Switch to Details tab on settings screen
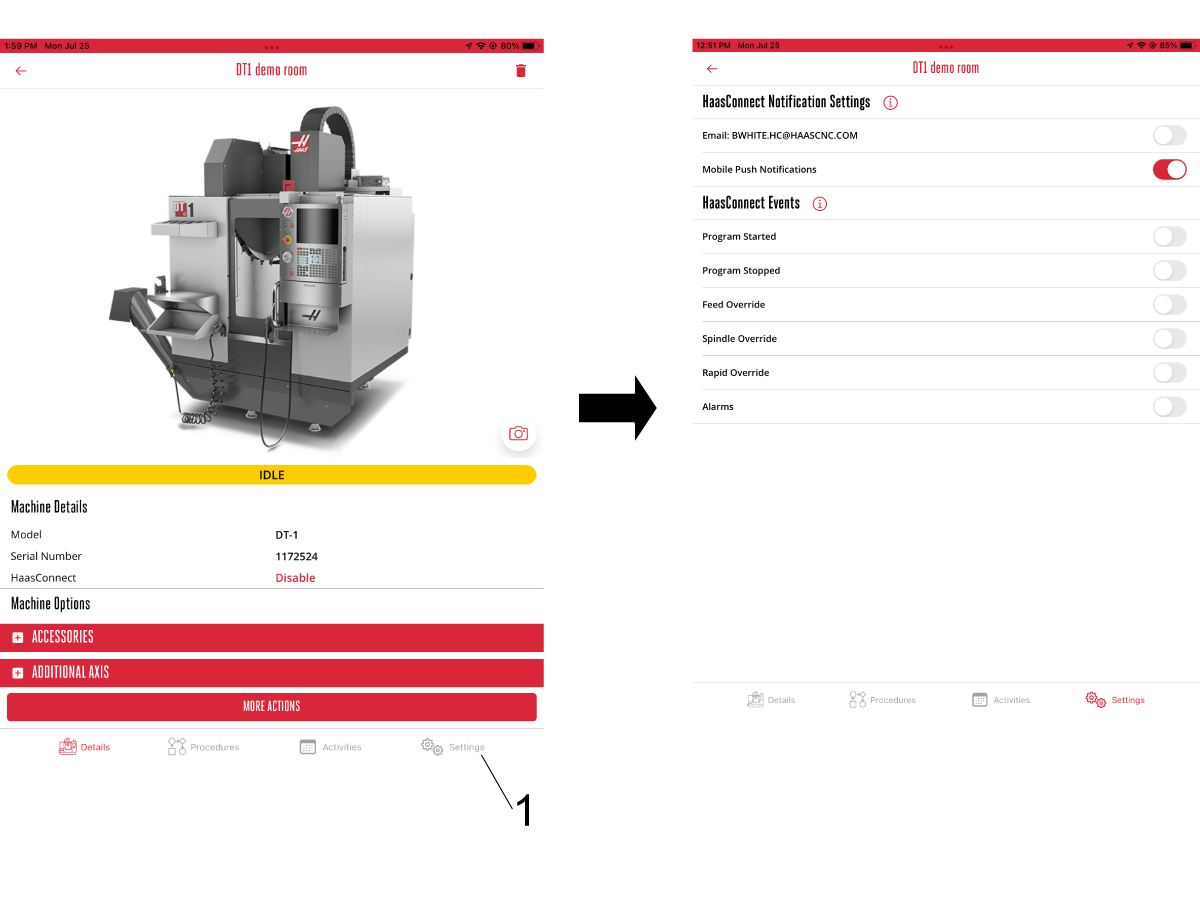 coord(771,700)
